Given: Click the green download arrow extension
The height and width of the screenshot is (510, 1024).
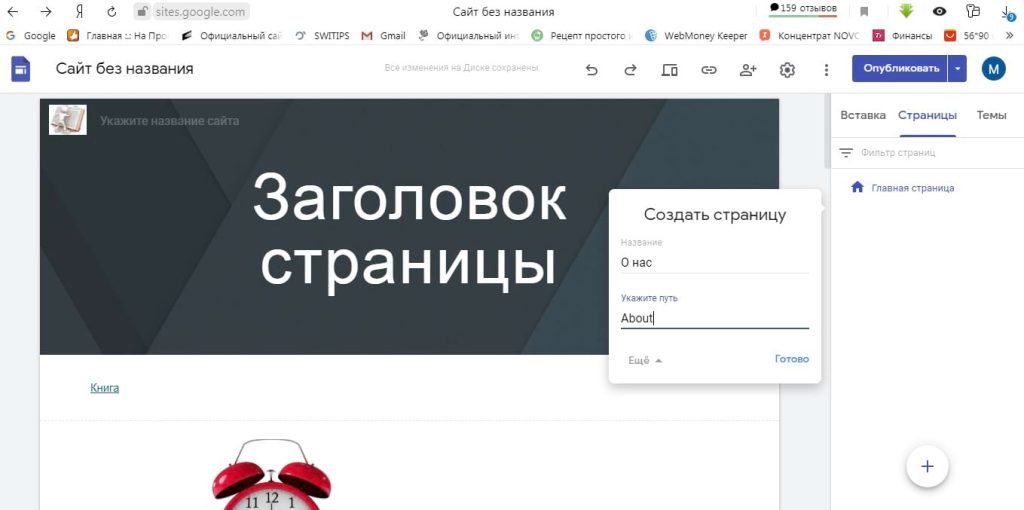Looking at the screenshot, I should pos(906,11).
